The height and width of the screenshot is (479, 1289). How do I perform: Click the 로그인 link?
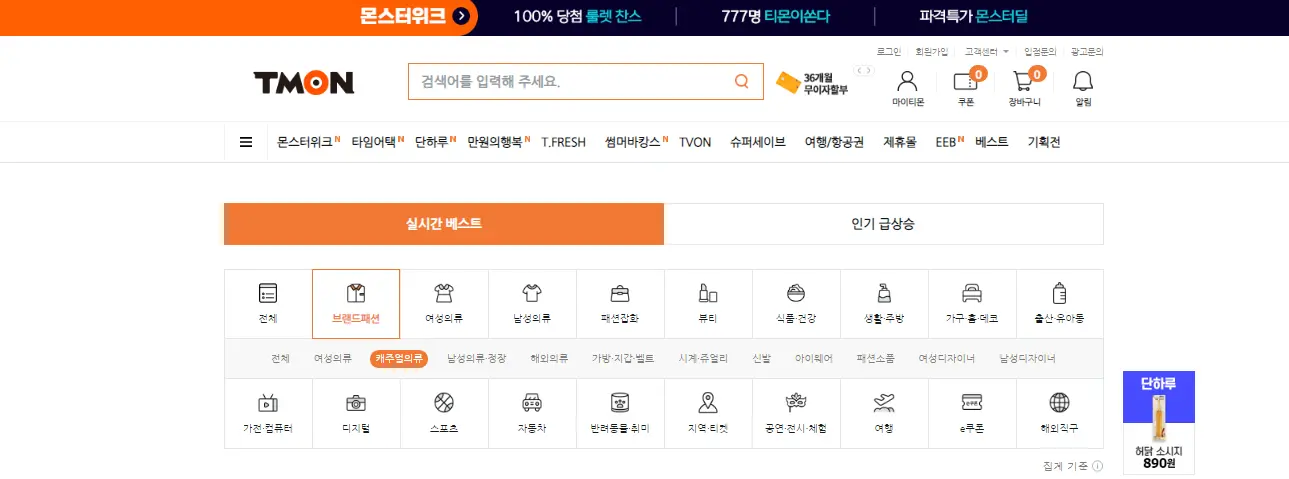(x=889, y=51)
